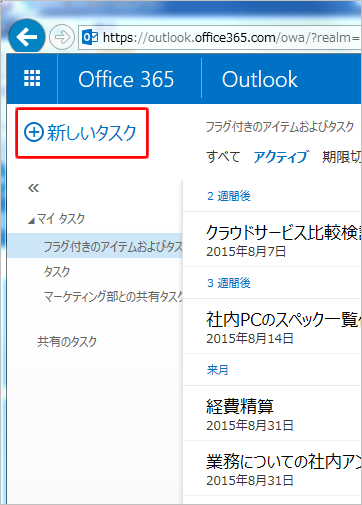
Task: Switch to the 期限切れ filter tab
Action: [x=341, y=157]
